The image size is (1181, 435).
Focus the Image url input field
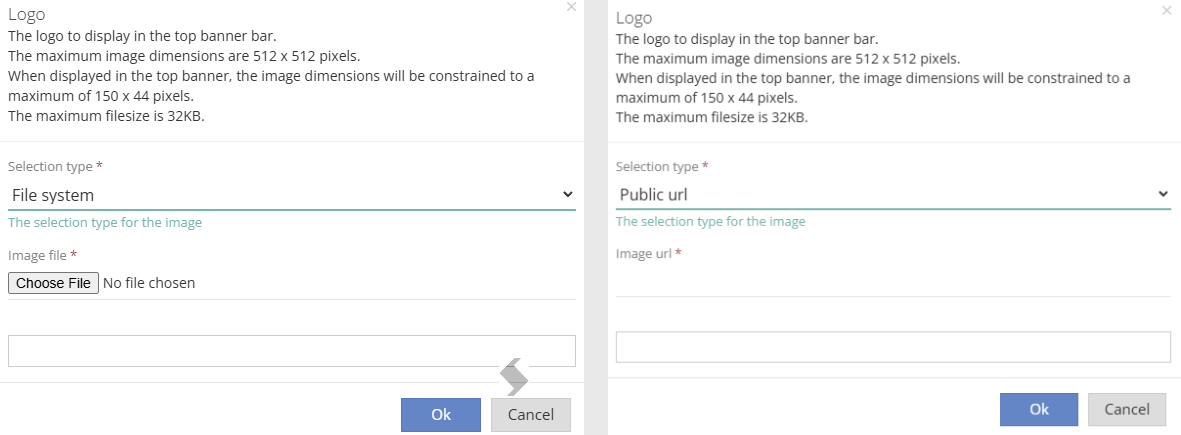[893, 281]
